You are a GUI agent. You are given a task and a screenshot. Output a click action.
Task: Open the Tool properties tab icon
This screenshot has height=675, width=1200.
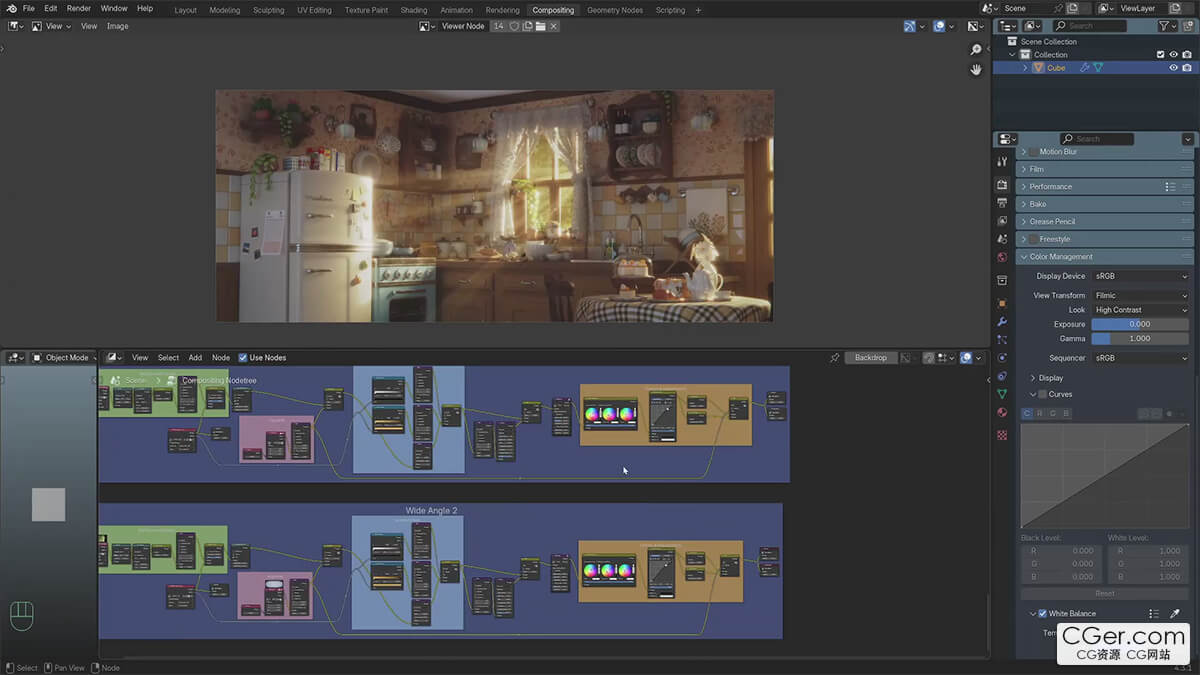pyautogui.click(x=1002, y=162)
